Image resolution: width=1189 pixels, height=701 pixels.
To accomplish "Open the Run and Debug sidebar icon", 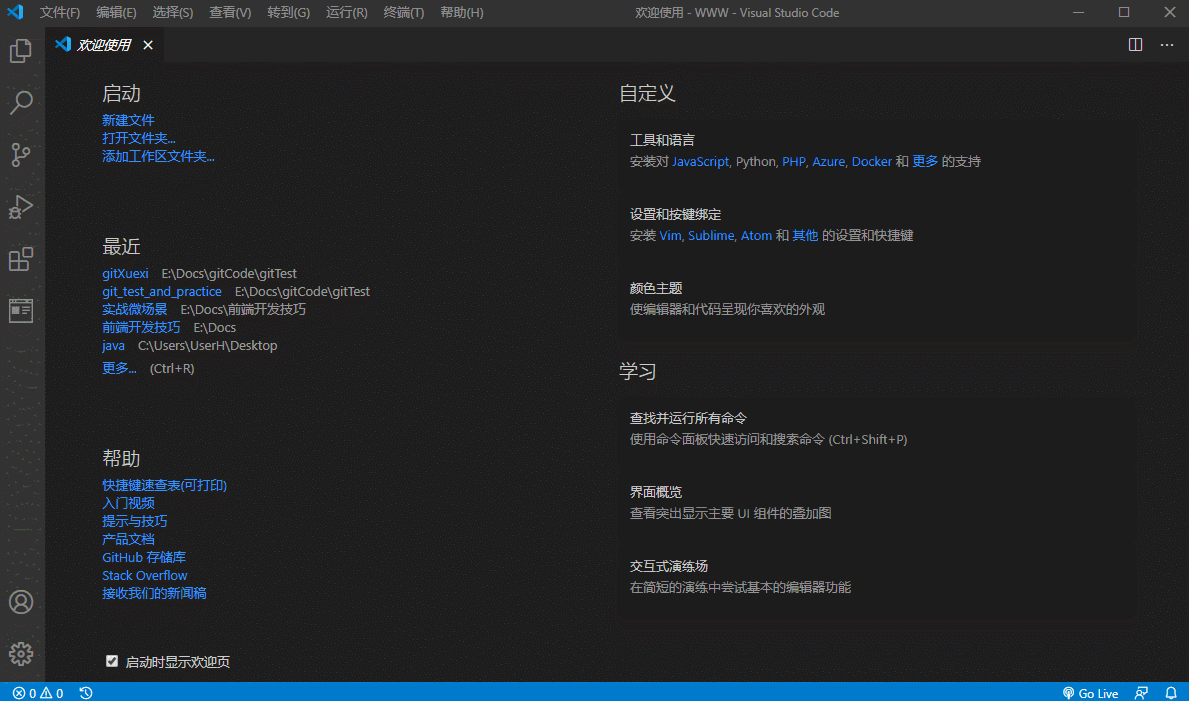I will point(21,207).
